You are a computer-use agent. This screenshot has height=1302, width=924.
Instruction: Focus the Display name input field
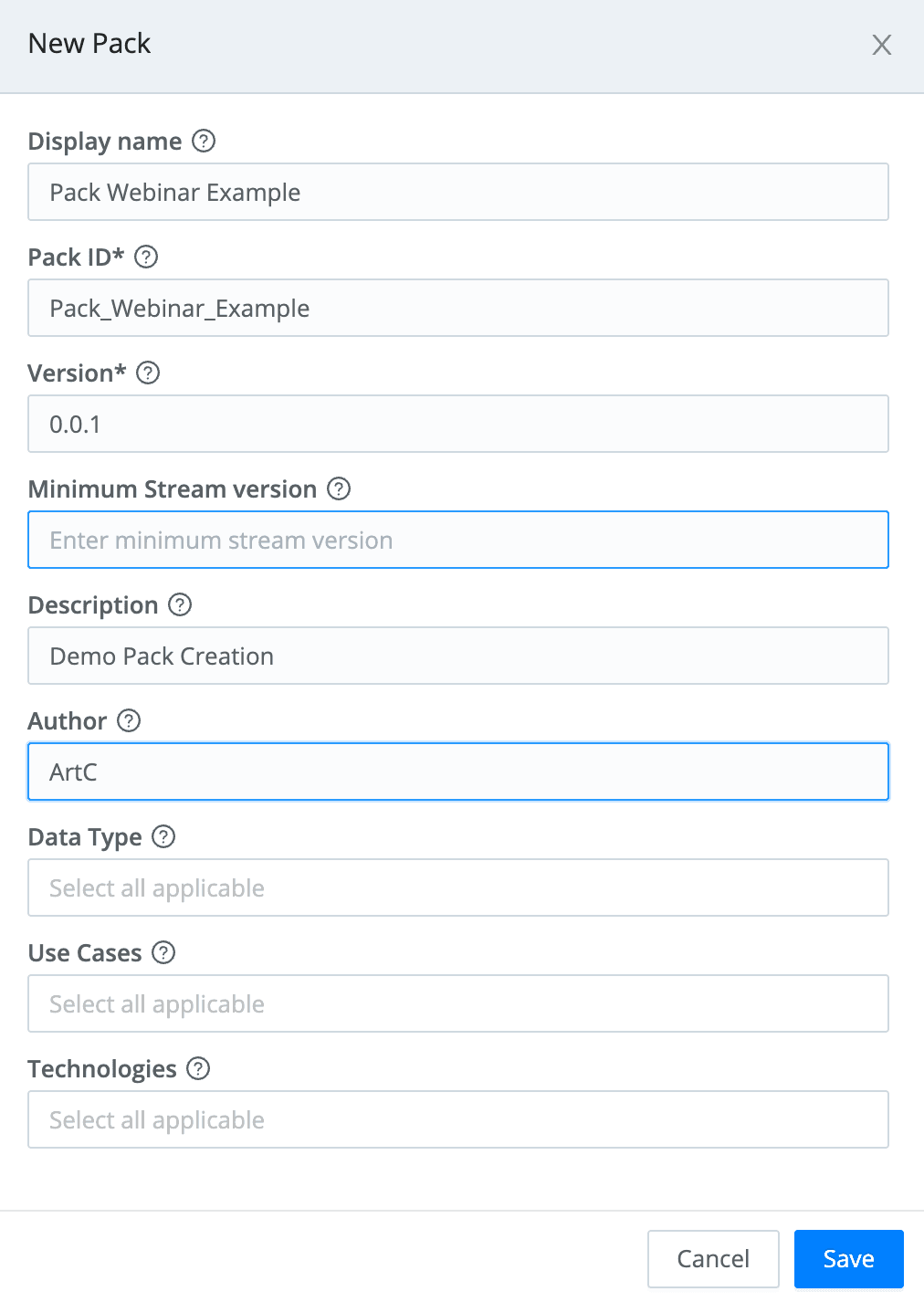458,193
